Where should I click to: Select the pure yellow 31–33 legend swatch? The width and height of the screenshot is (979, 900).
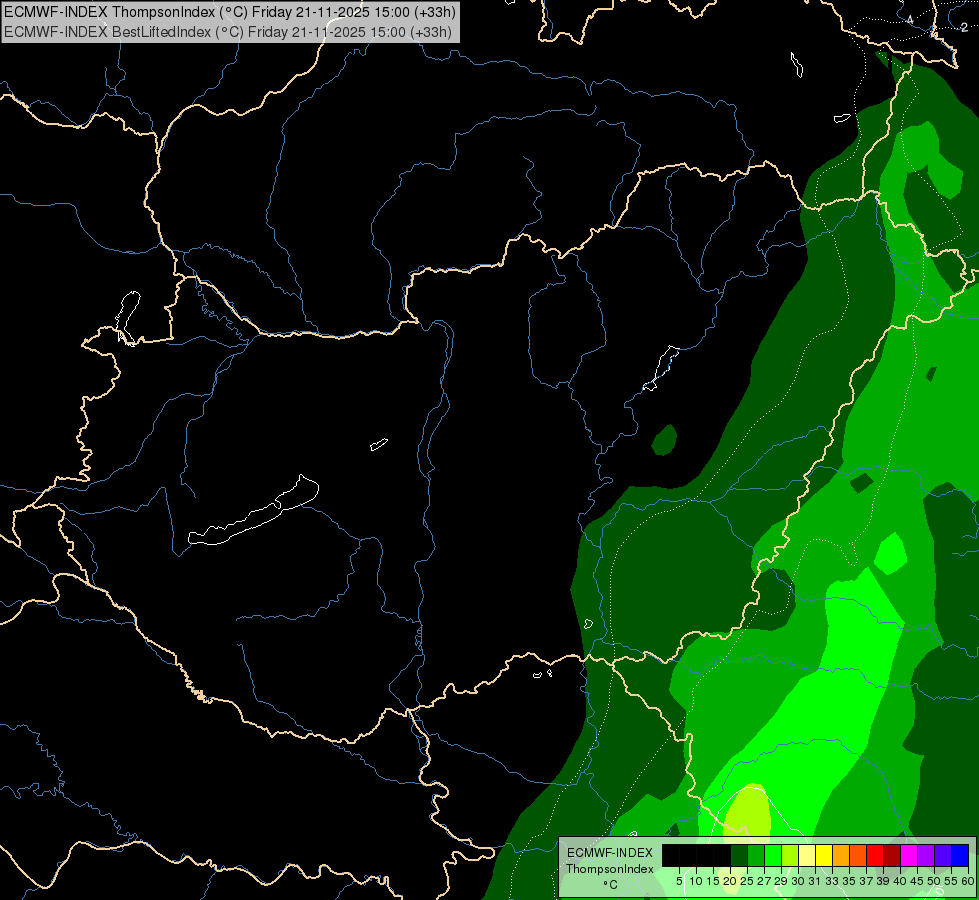pyautogui.click(x=824, y=855)
